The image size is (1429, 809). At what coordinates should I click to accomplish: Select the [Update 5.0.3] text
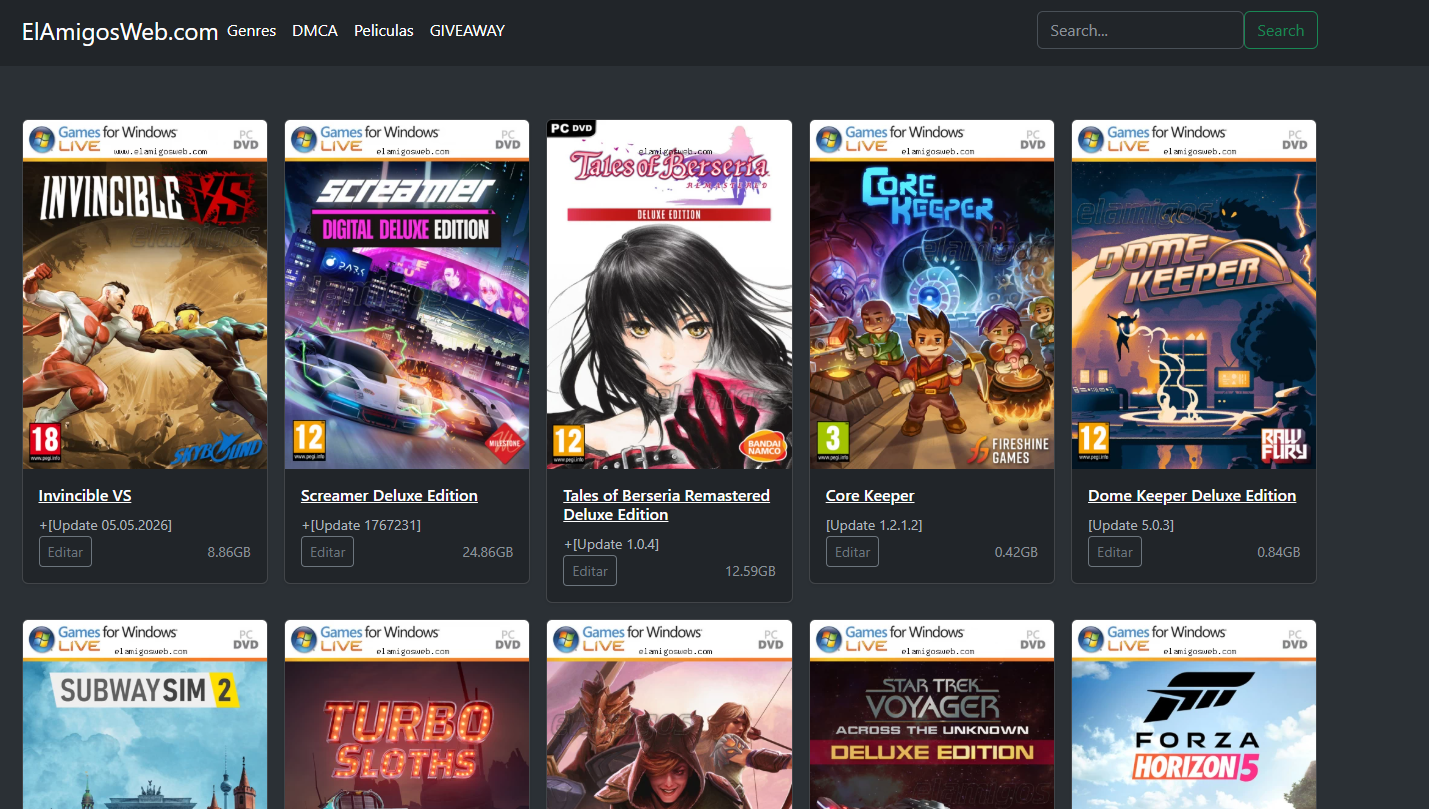(1131, 525)
